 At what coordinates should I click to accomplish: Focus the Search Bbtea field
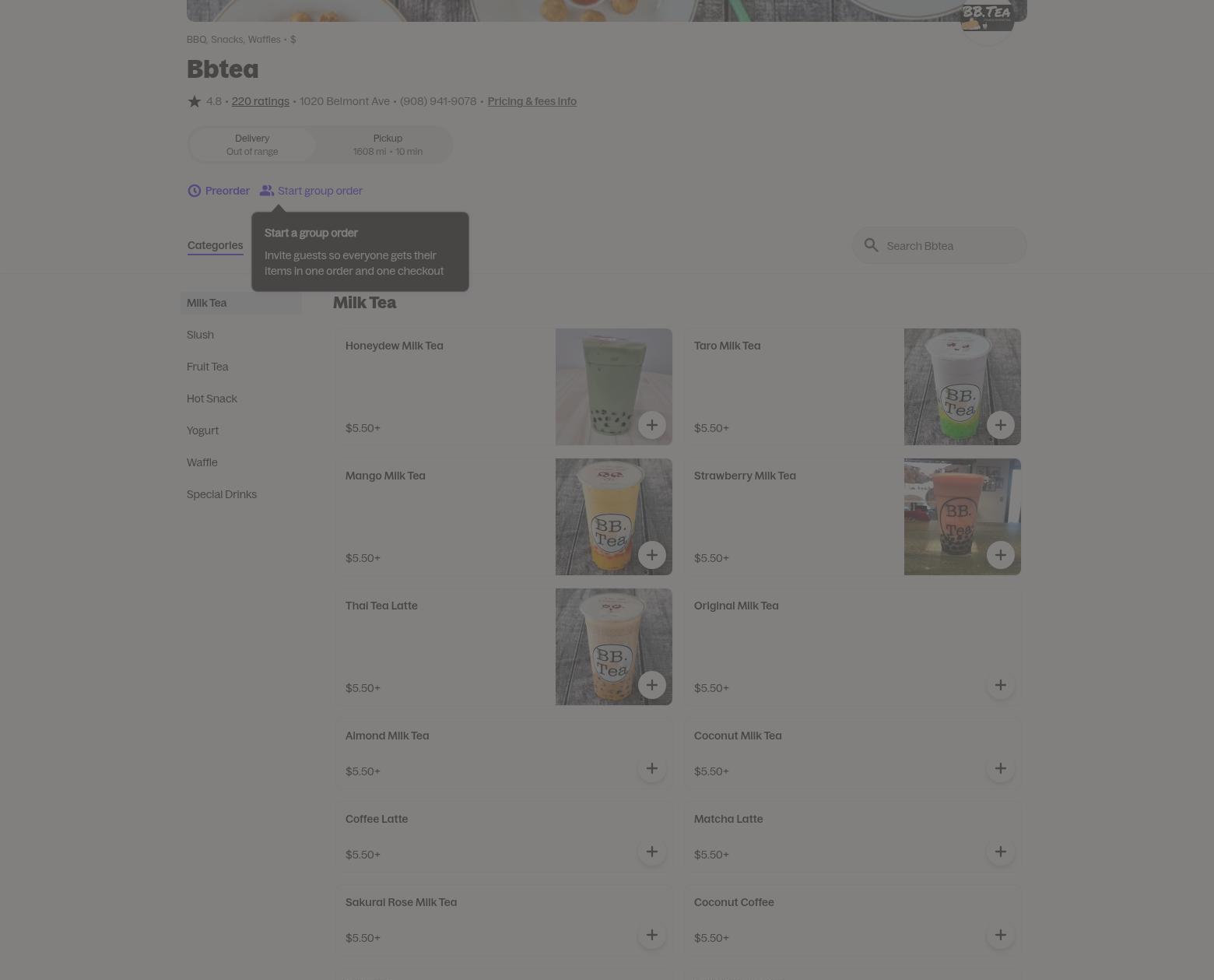coord(939,245)
